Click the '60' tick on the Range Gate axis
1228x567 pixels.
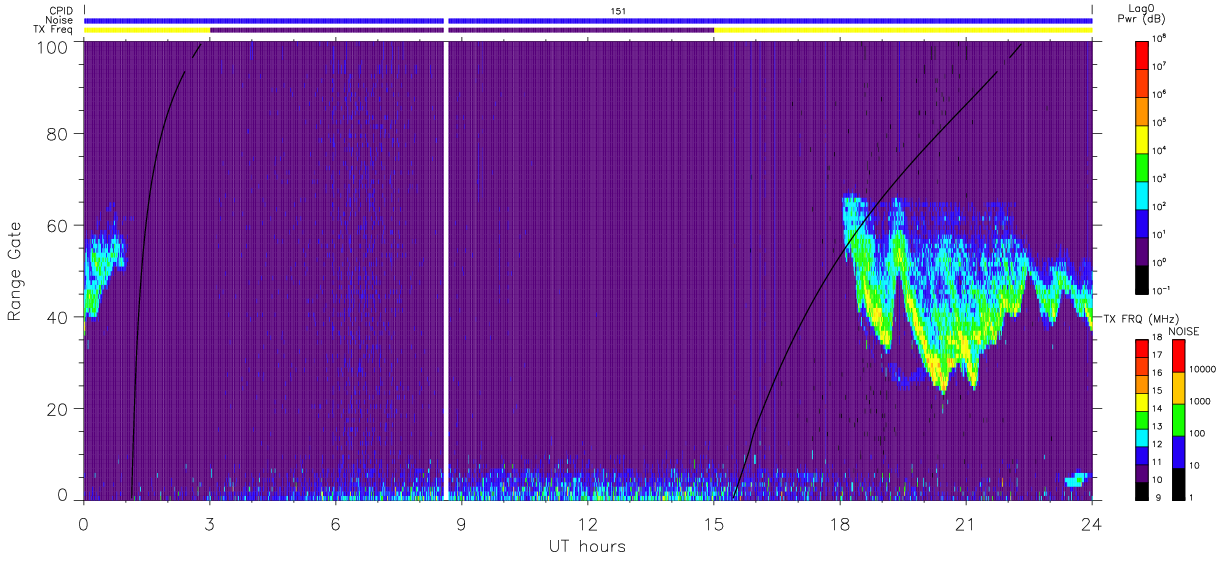[x=55, y=225]
